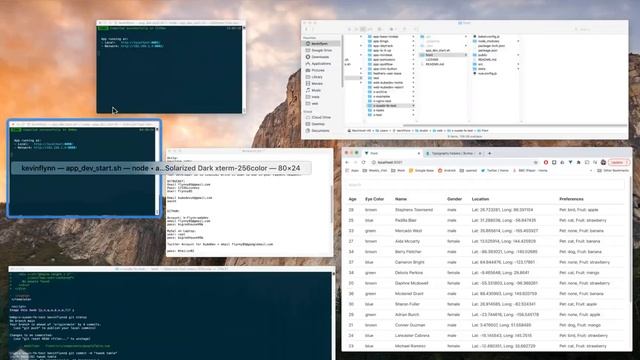Viewport: 640px width, 360px height.
Task: Click the browser back arrow
Action: pyautogui.click(x=347, y=162)
